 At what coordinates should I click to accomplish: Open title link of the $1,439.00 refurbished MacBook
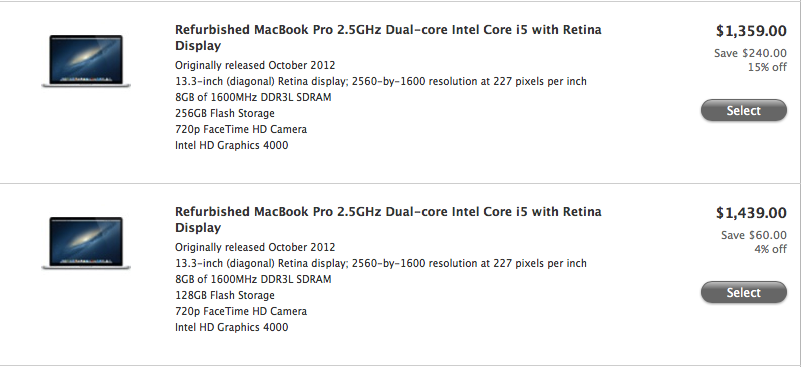388,220
